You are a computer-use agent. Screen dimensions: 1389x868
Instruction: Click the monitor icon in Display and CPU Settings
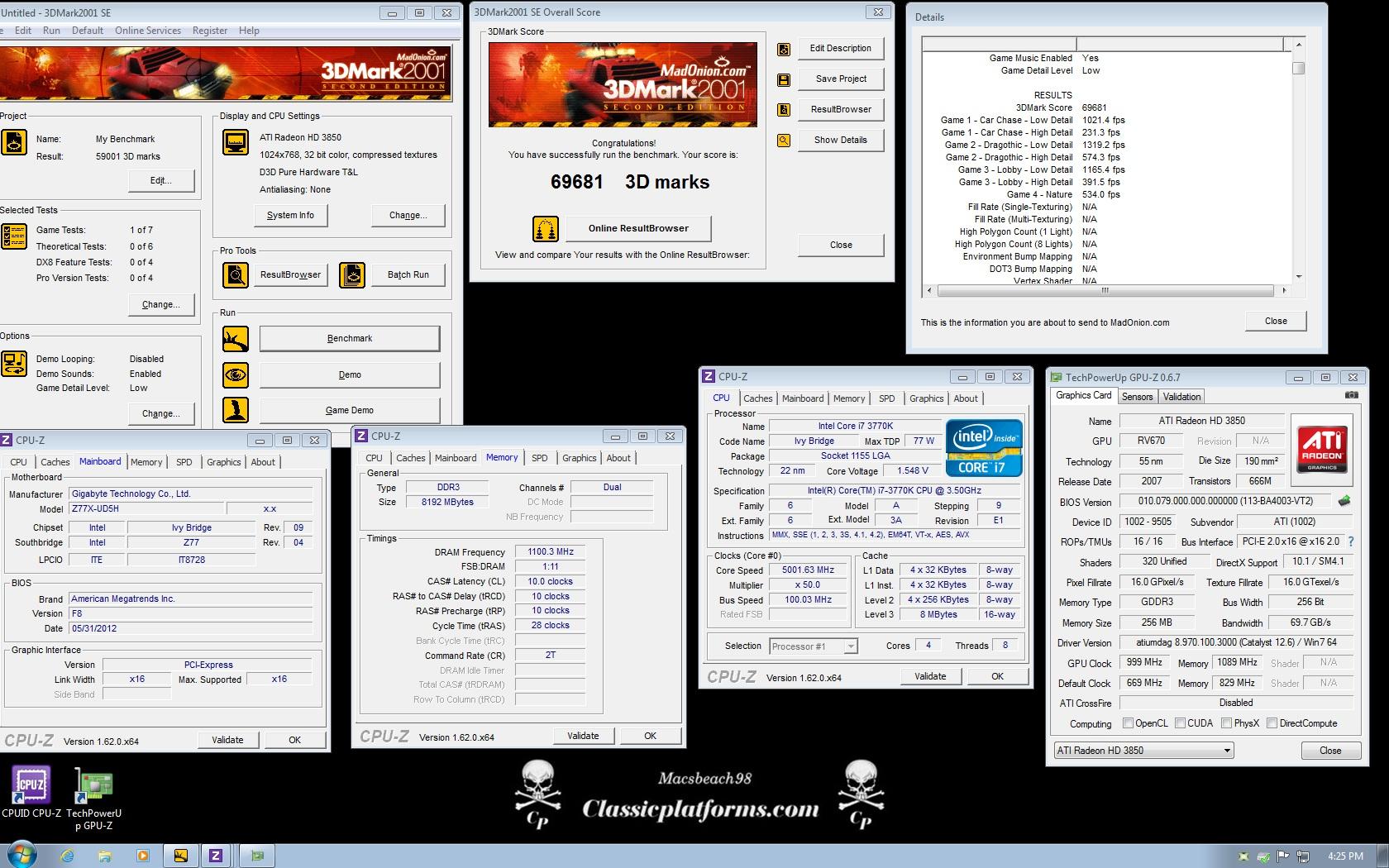click(x=236, y=143)
